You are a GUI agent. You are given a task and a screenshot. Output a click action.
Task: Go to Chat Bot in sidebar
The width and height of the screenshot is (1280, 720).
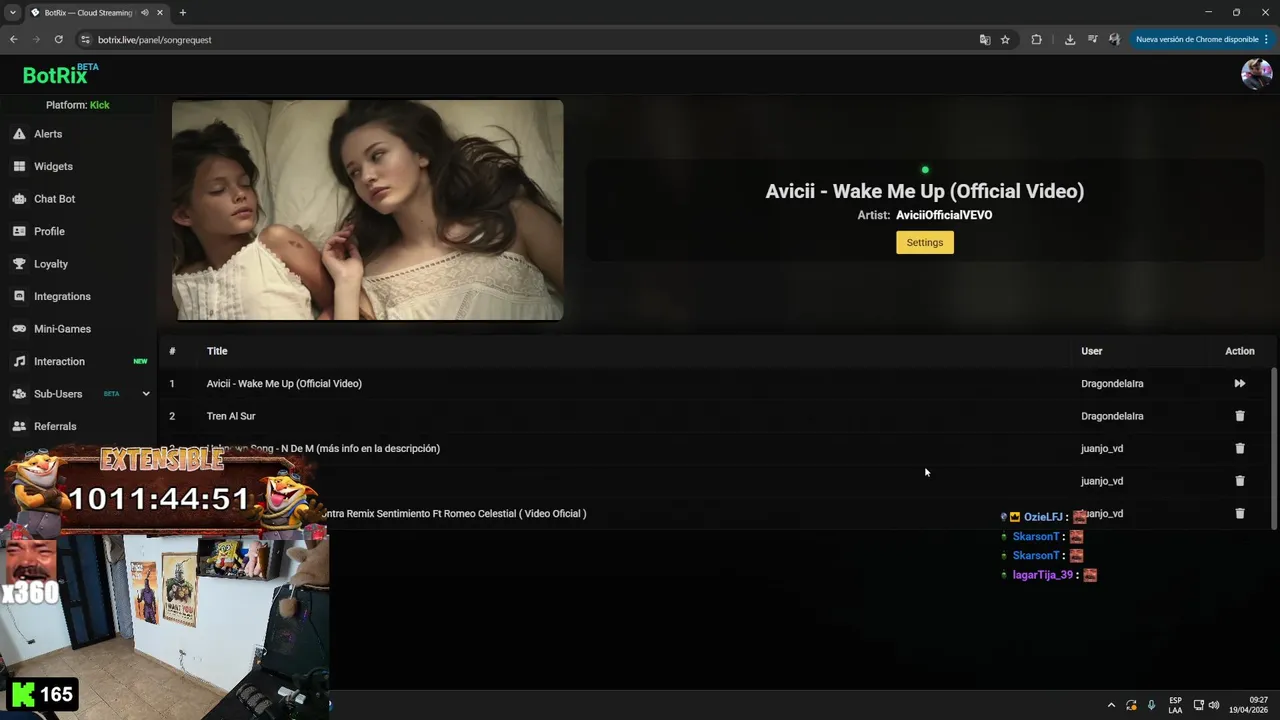click(54, 199)
